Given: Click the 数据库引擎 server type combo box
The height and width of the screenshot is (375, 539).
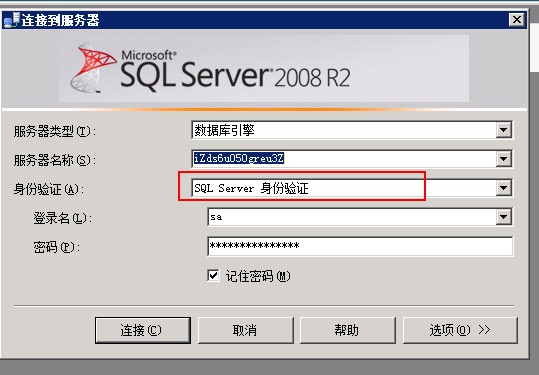Looking at the screenshot, I should coord(352,130).
